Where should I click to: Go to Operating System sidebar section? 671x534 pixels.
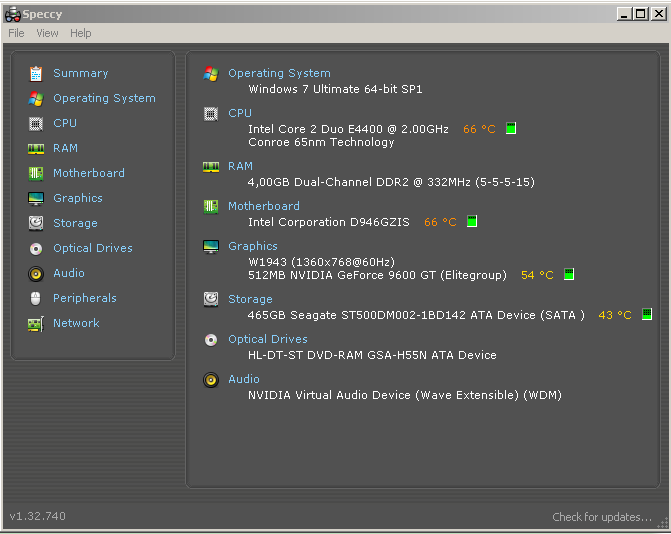(104, 98)
